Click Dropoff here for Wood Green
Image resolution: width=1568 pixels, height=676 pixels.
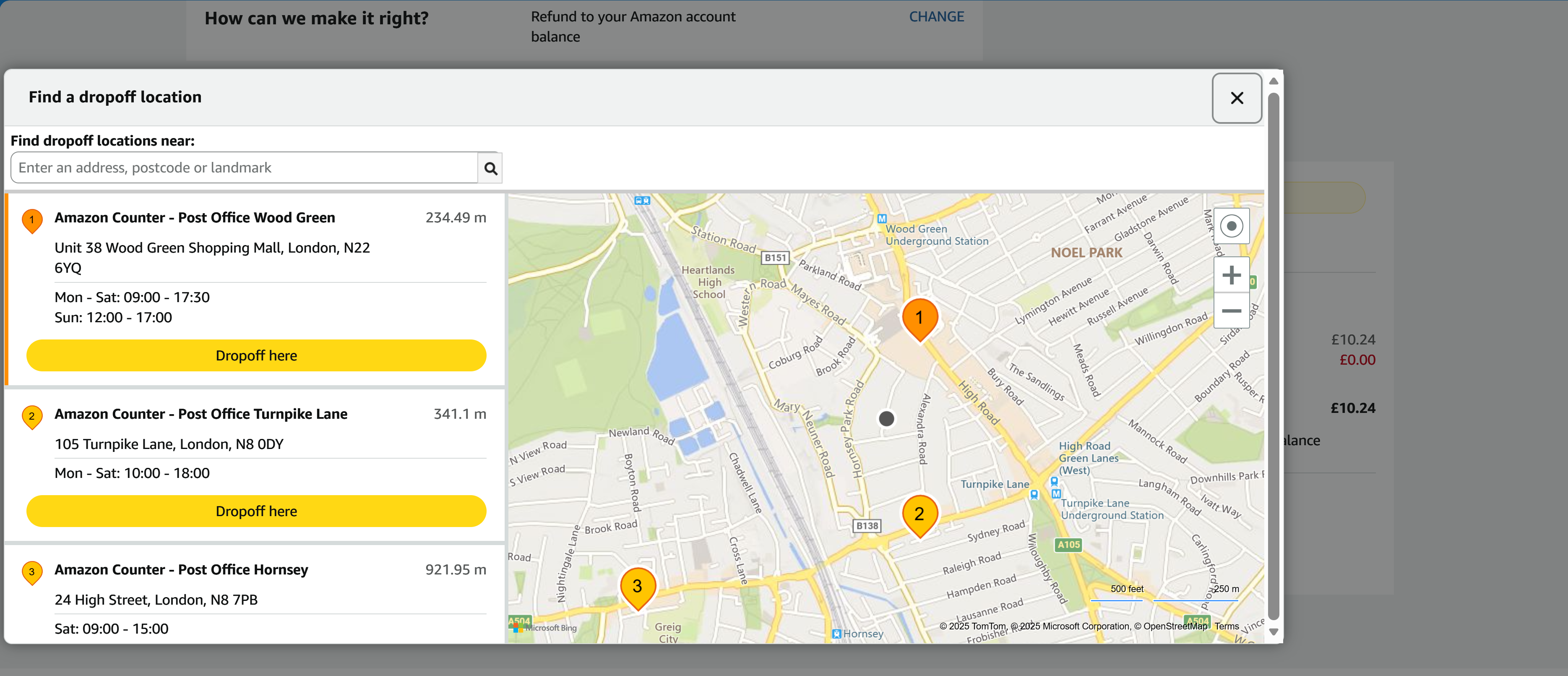pyautogui.click(x=256, y=356)
